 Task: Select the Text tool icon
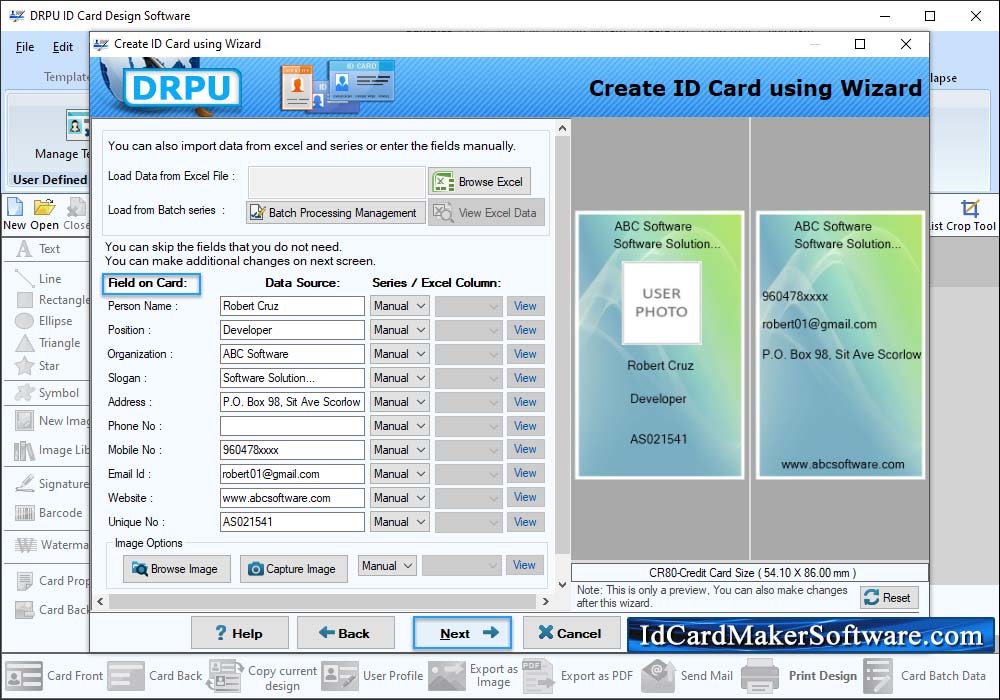pyautogui.click(x=24, y=249)
